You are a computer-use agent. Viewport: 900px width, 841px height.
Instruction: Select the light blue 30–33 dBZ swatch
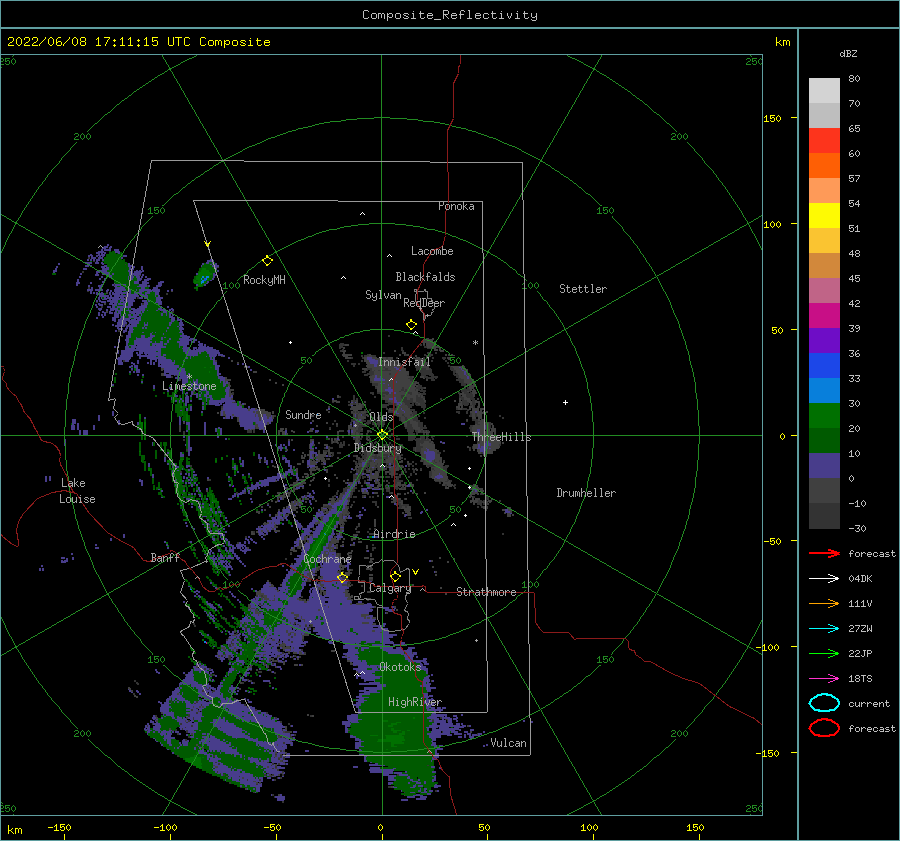(824, 390)
